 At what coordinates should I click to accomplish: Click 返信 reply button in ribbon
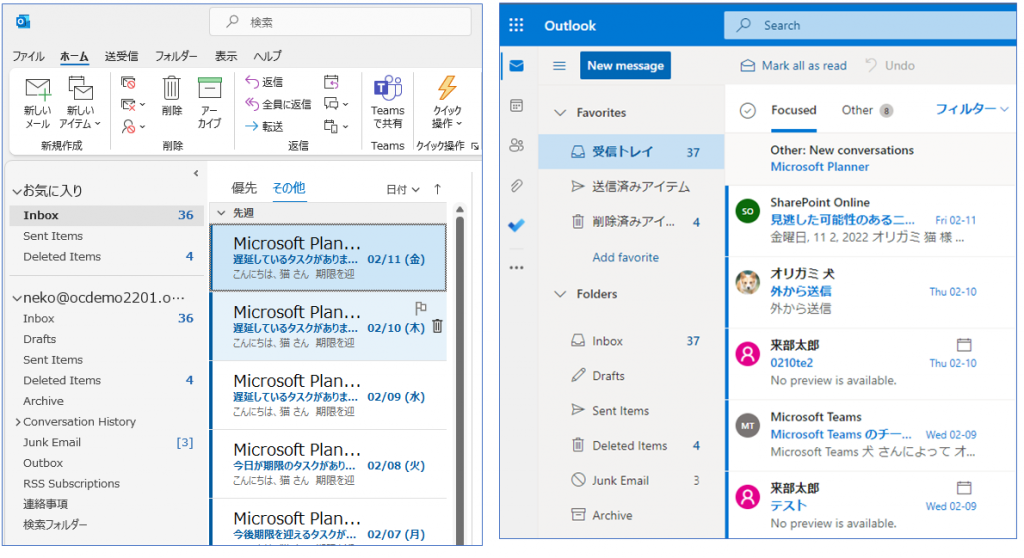(x=264, y=82)
